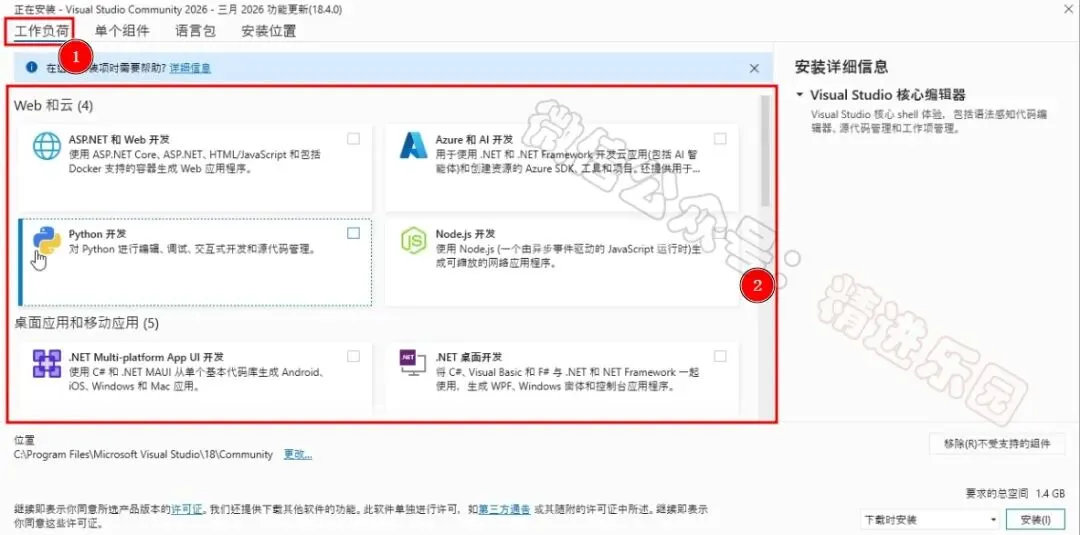Click the info icon in the help banner
Viewport: 1080px width, 535px height.
point(31,67)
